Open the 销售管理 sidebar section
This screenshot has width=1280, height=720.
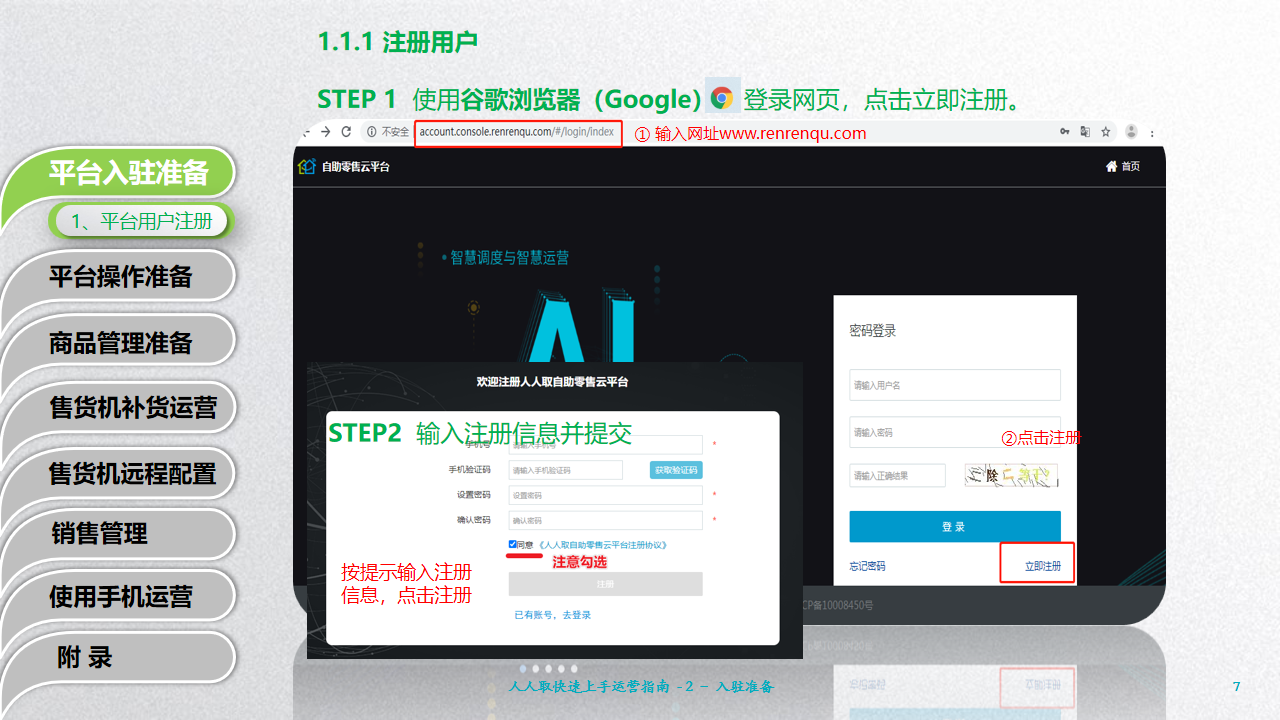[x=100, y=533]
